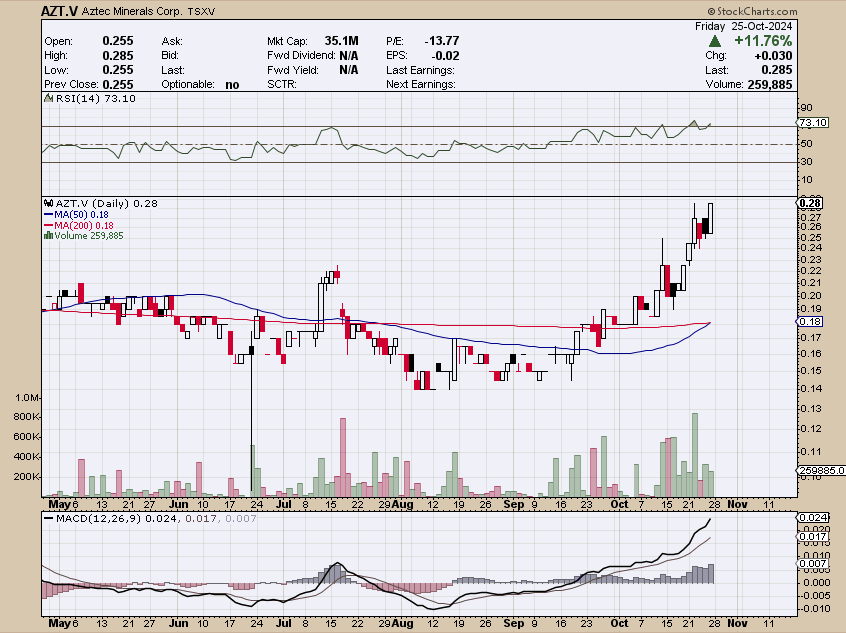Click the +11.76% percent change value

point(763,41)
